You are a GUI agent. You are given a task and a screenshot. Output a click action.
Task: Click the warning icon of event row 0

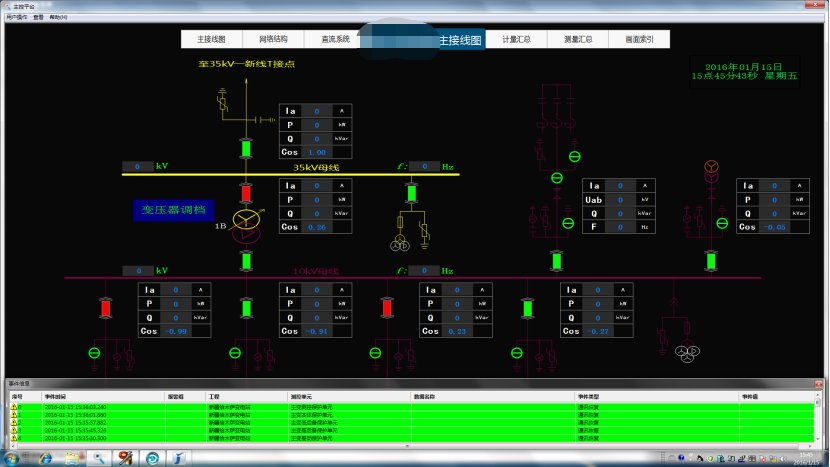[x=14, y=407]
